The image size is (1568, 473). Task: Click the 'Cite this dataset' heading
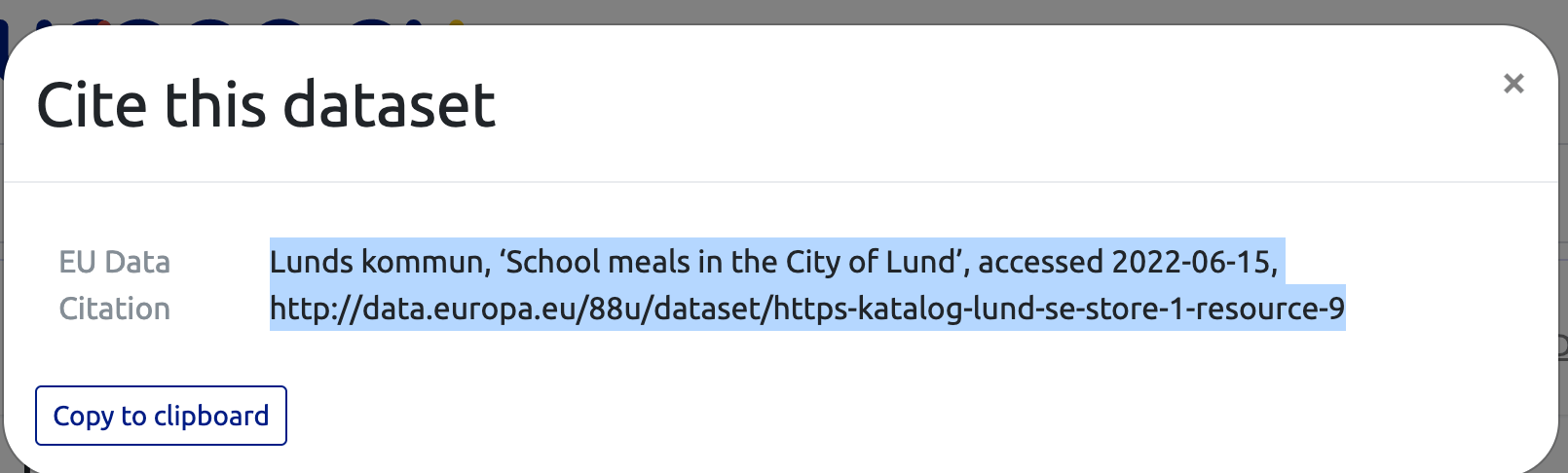(266, 105)
